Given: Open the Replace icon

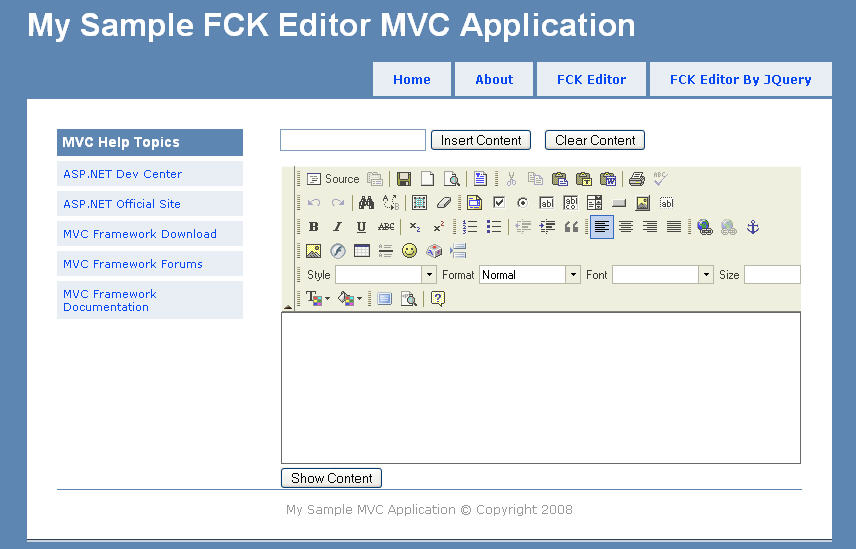Looking at the screenshot, I should (390, 203).
